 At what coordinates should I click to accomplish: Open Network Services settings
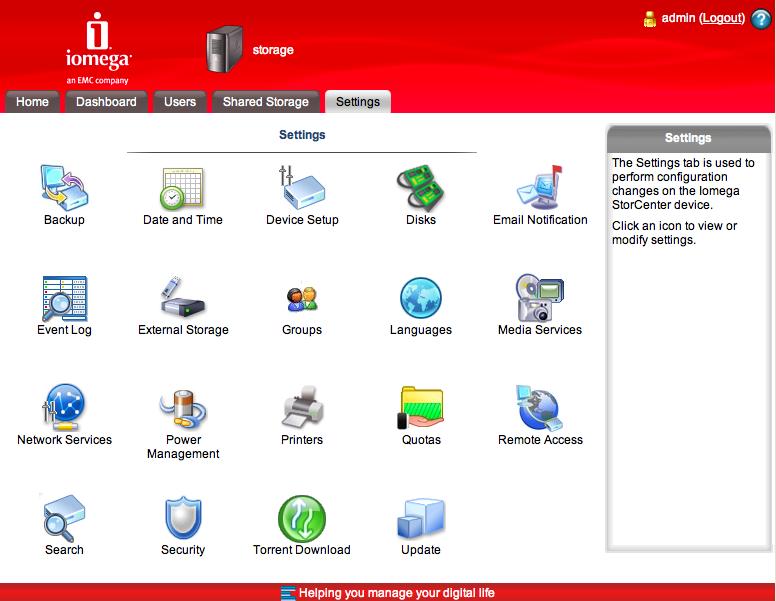(x=64, y=407)
